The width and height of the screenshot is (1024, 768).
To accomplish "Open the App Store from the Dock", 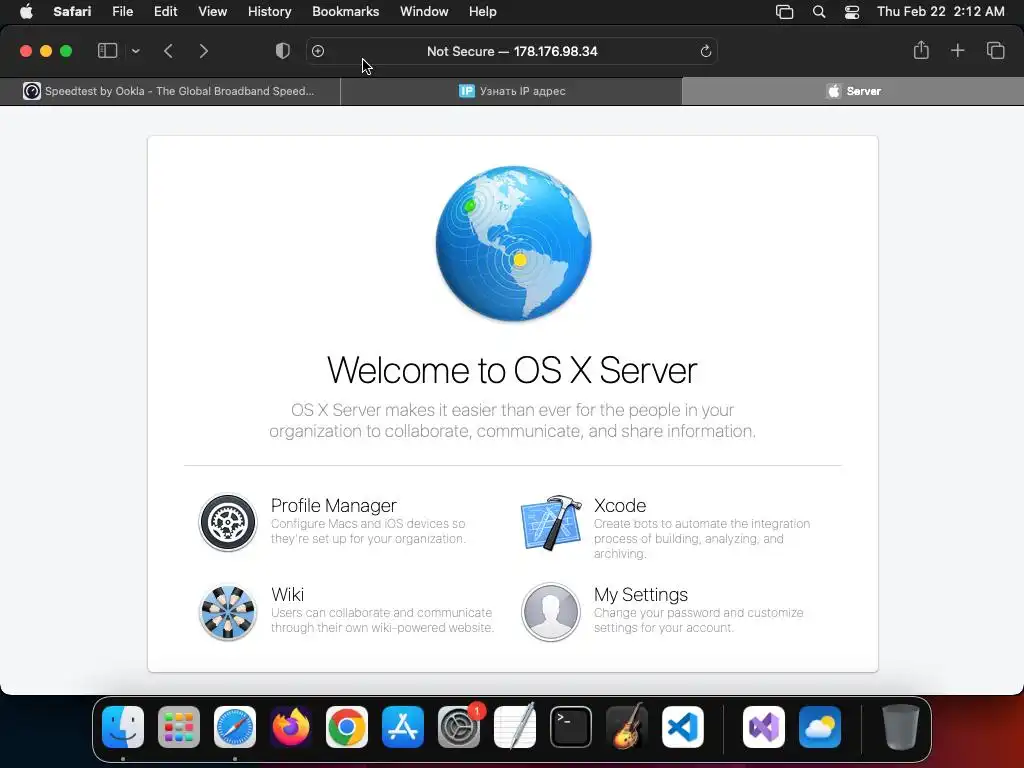I will pos(403,727).
